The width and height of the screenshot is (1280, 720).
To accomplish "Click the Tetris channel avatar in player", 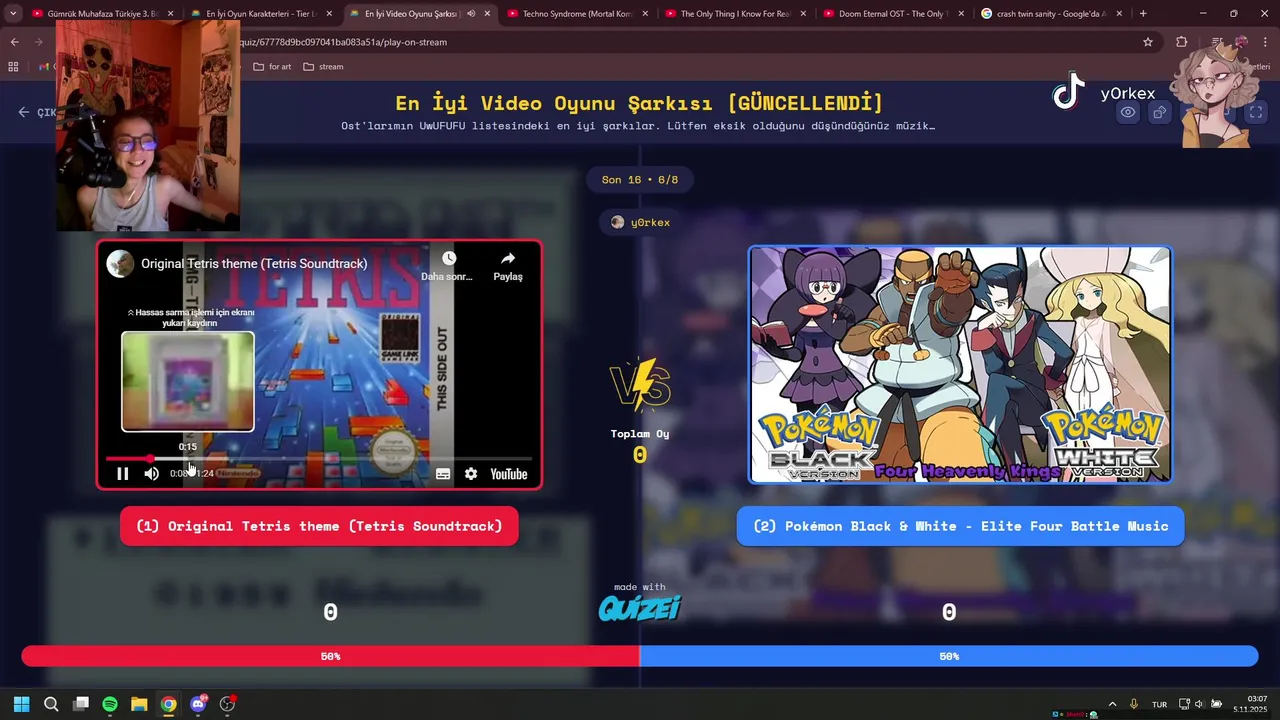I will 121,264.
